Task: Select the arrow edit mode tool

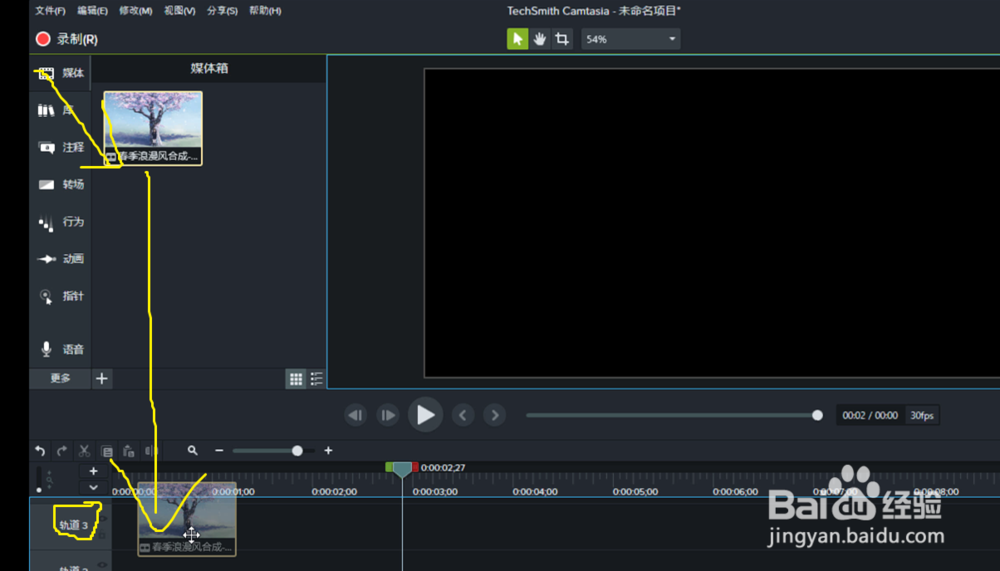Action: pos(517,39)
